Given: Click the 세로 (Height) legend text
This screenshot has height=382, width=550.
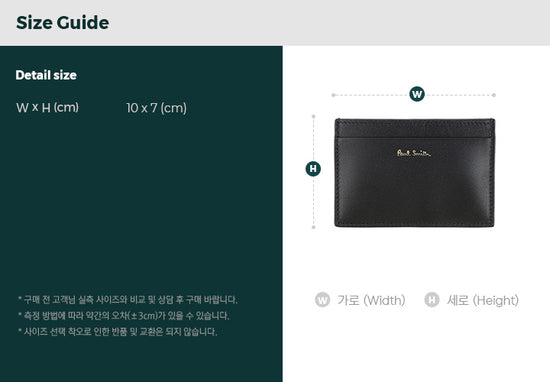Looking at the screenshot, I should [x=483, y=300].
